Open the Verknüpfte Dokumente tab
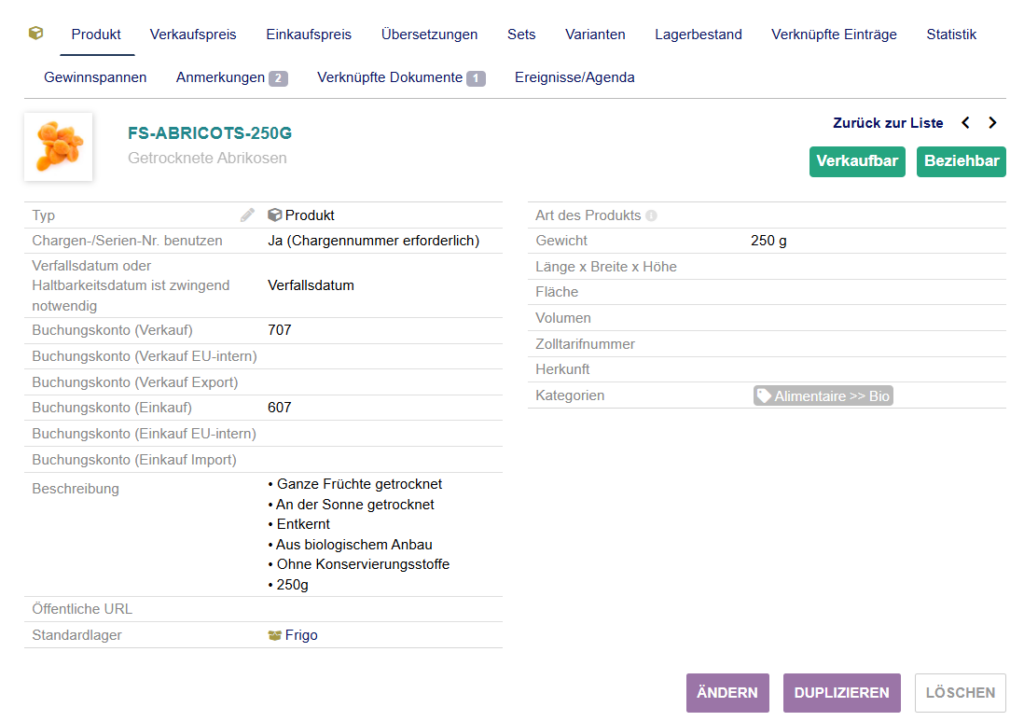Image resolution: width=1024 pixels, height=721 pixels. tap(400, 77)
